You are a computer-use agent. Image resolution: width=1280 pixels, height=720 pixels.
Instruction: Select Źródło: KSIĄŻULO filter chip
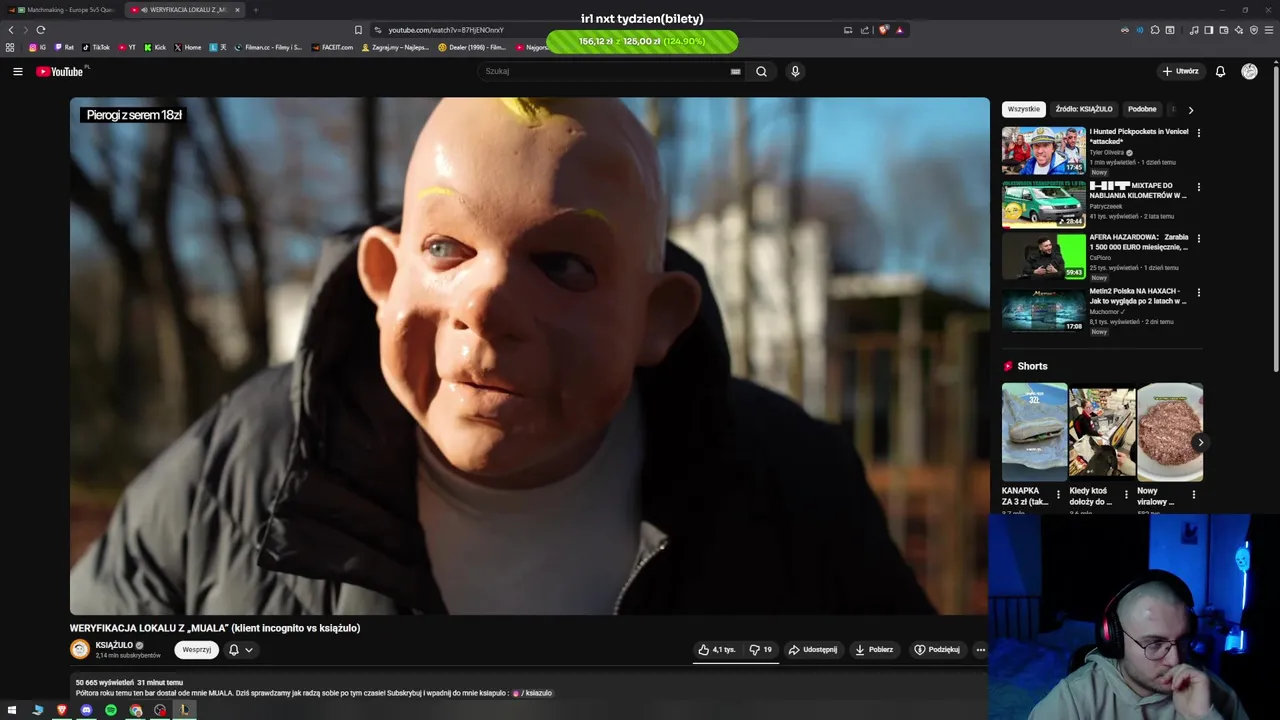tap(1084, 109)
